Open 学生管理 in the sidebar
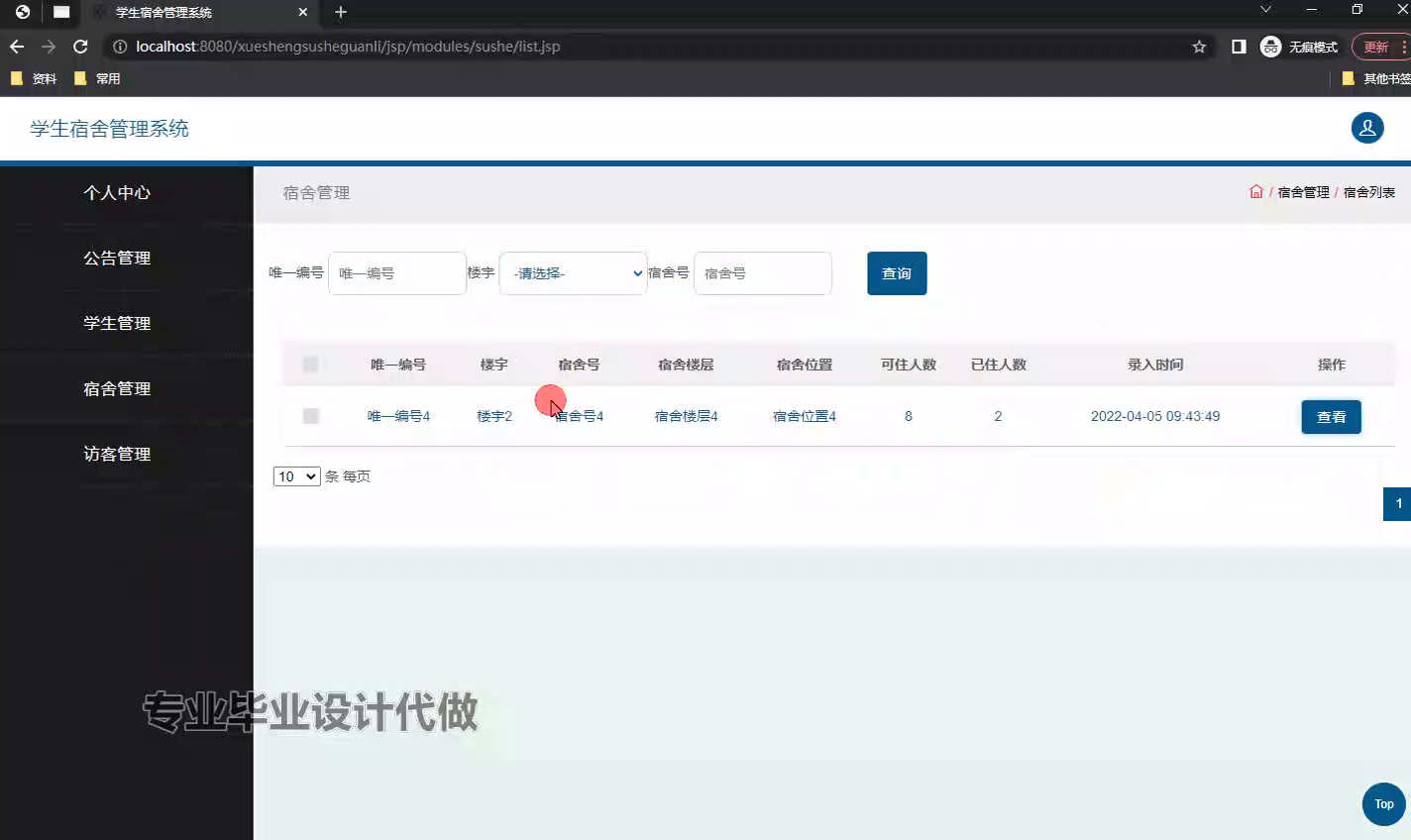 pyautogui.click(x=117, y=324)
